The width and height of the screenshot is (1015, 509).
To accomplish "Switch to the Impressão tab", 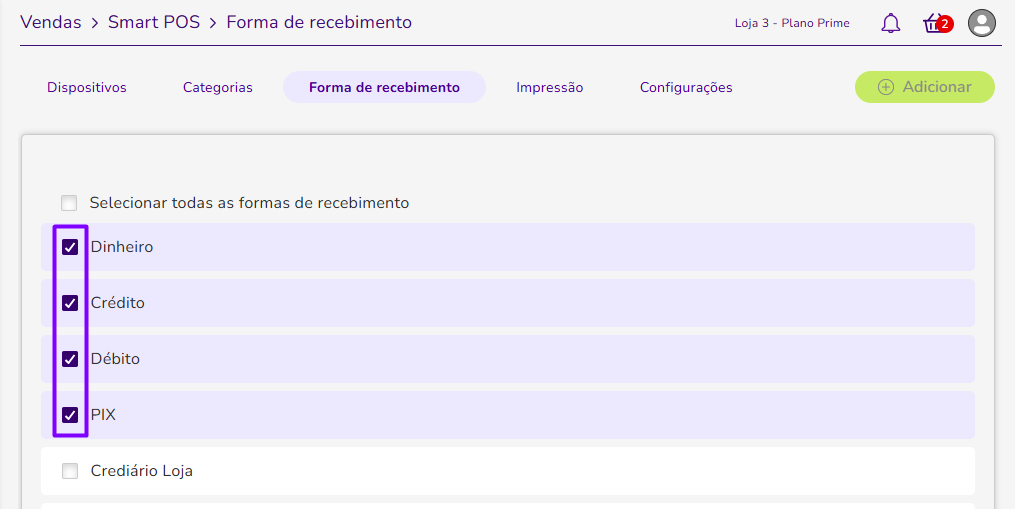I will [x=550, y=87].
